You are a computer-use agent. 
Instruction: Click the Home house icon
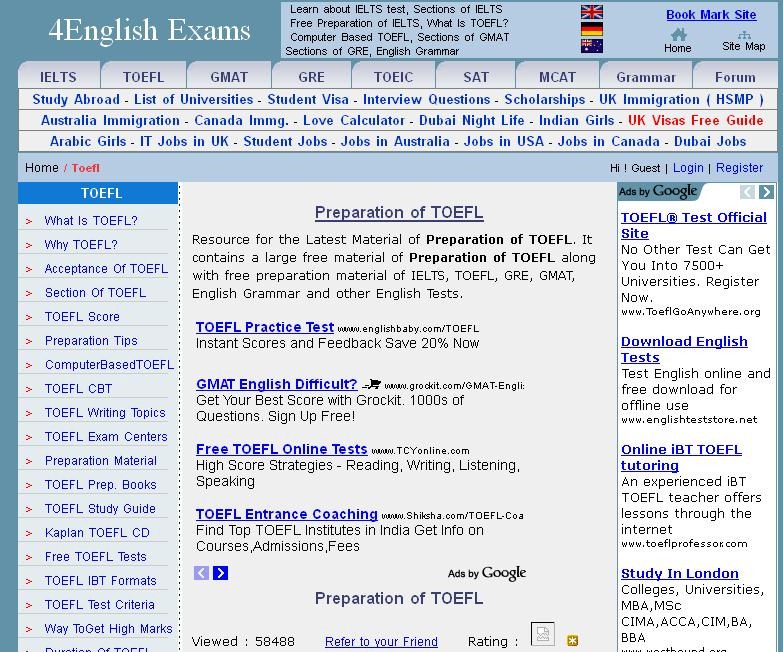pos(678,35)
